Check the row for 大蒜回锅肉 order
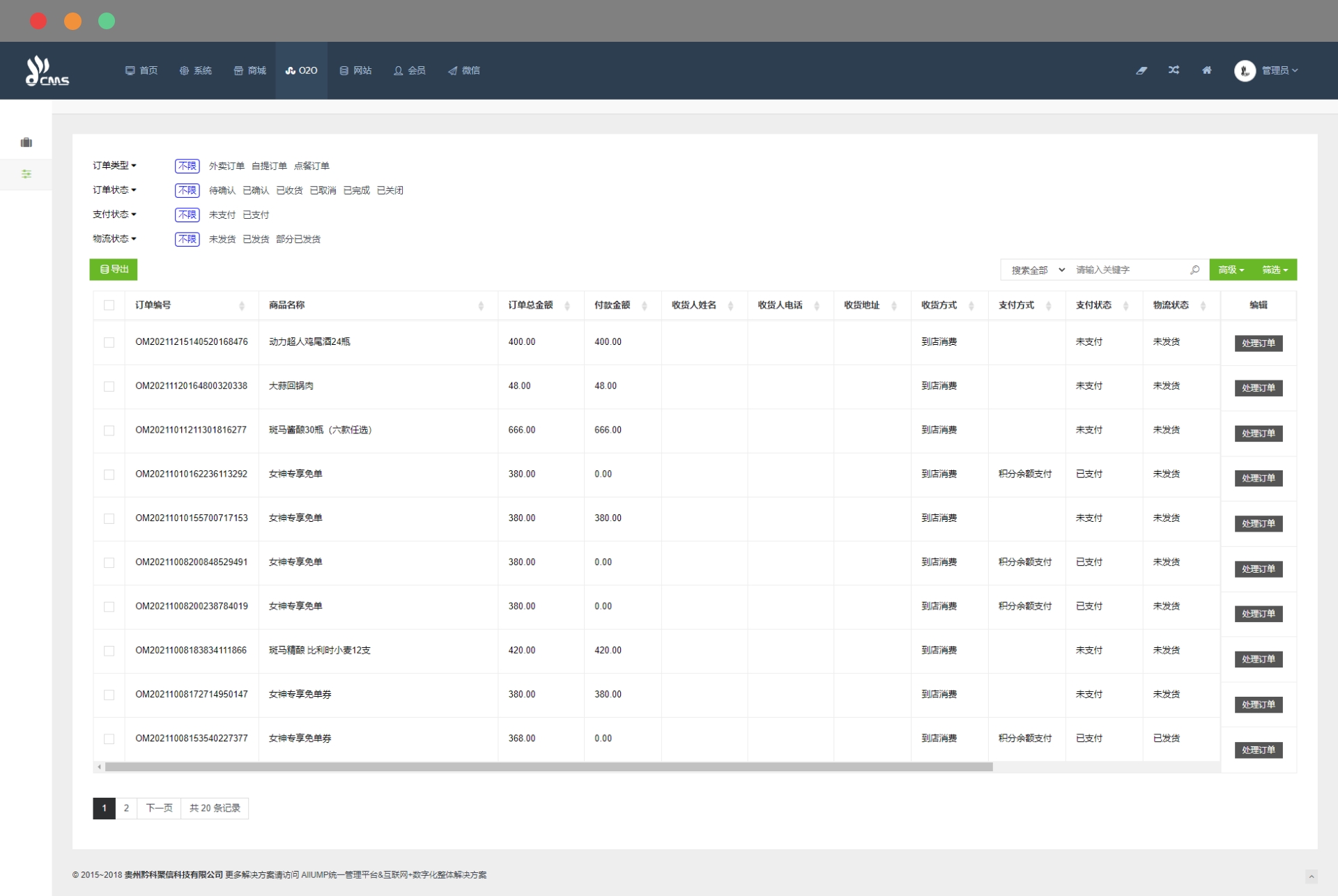 pos(109,386)
